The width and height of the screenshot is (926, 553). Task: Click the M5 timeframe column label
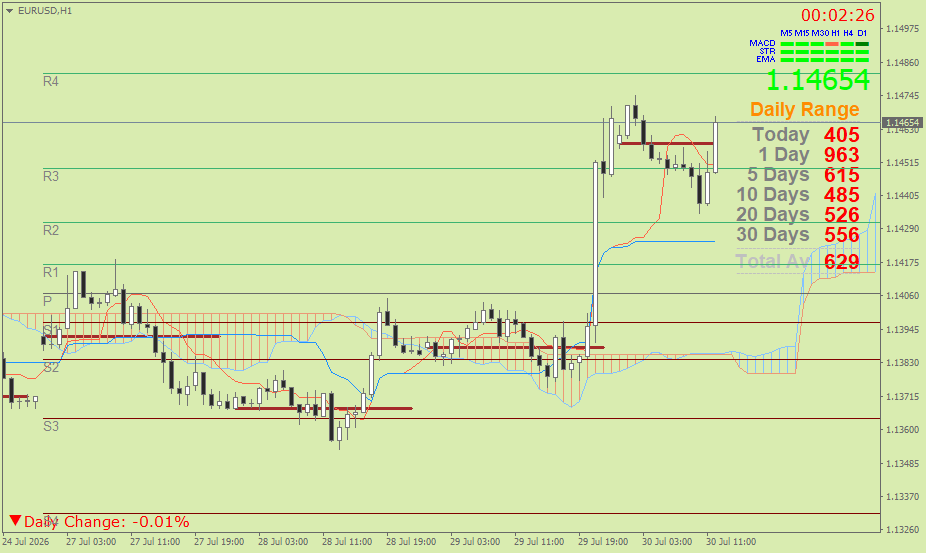click(x=786, y=33)
